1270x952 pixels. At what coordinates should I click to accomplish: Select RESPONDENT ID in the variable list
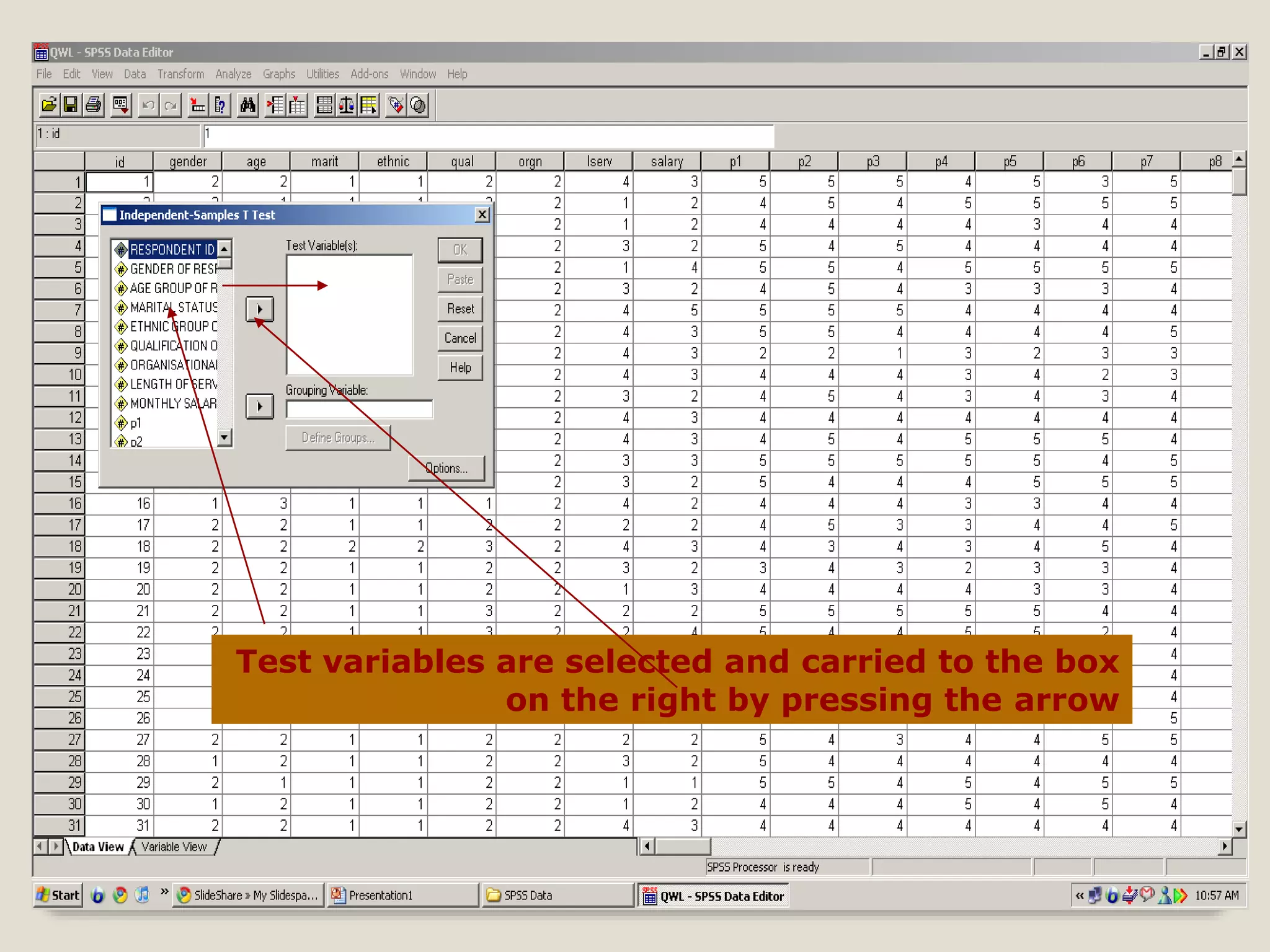point(166,250)
